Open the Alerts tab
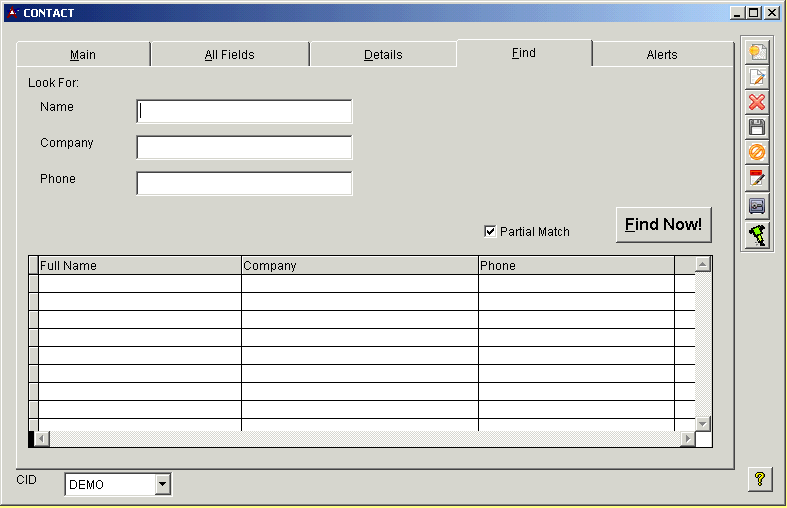 [661, 55]
